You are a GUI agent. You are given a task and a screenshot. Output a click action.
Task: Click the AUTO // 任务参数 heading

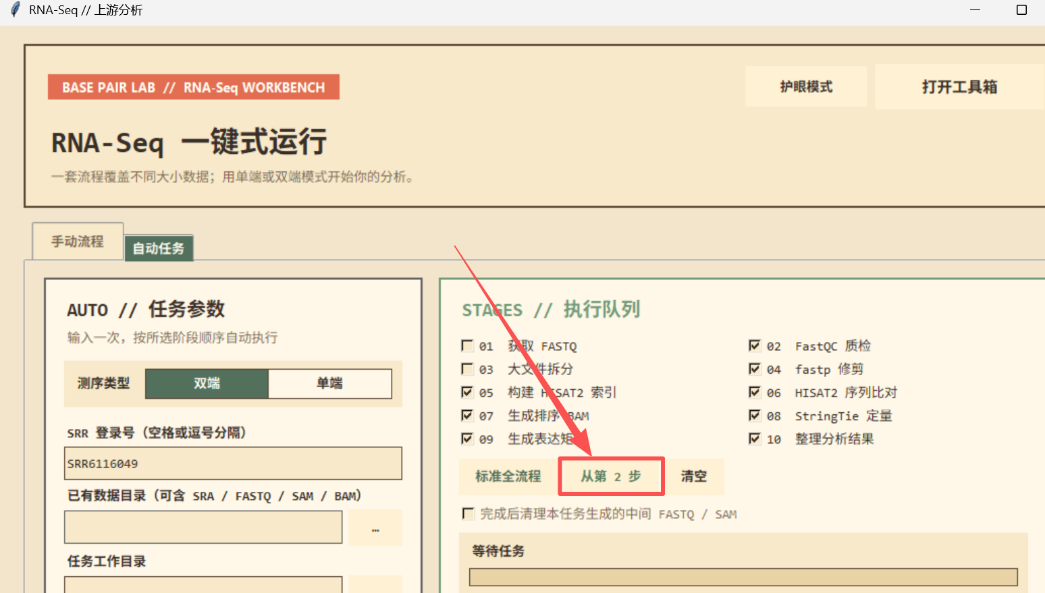146,309
